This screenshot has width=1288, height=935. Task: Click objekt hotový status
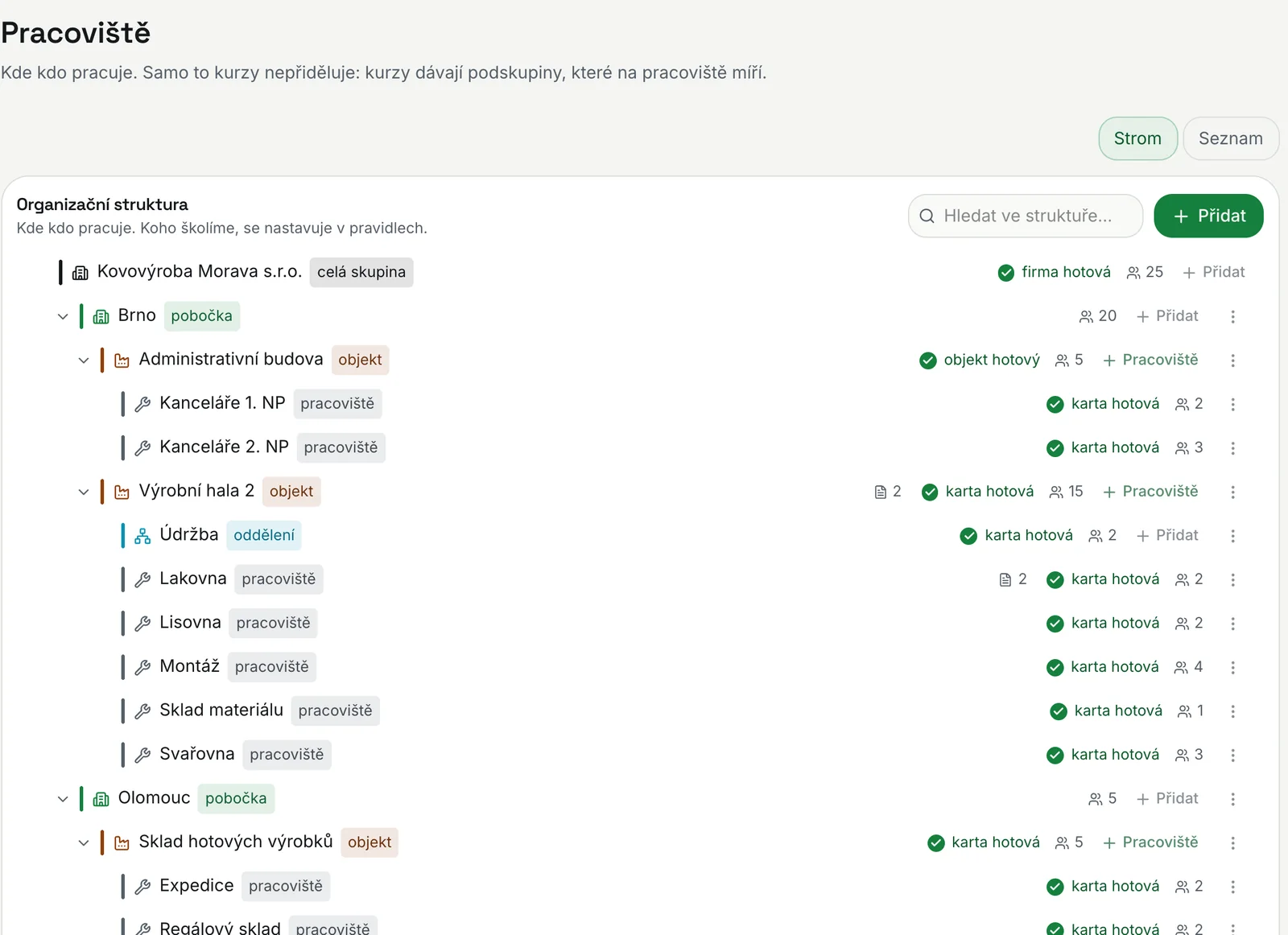coord(980,360)
